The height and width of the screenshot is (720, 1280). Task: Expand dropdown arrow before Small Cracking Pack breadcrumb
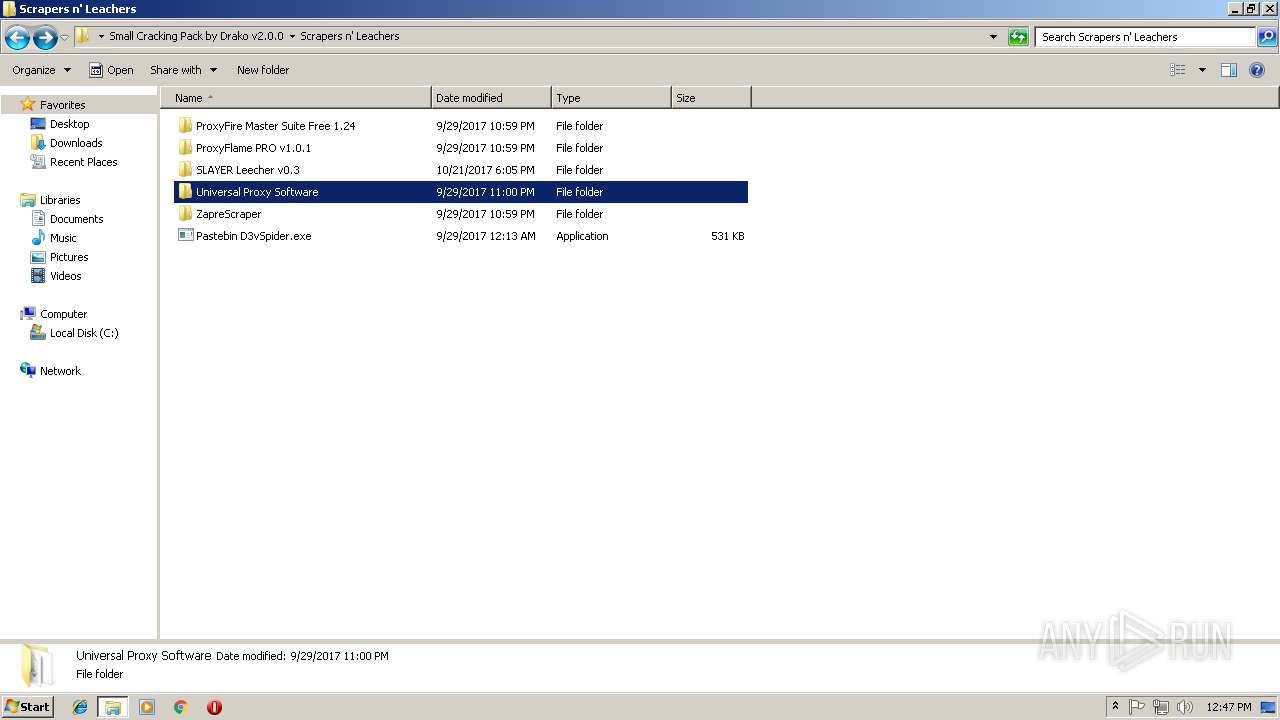click(x=101, y=36)
